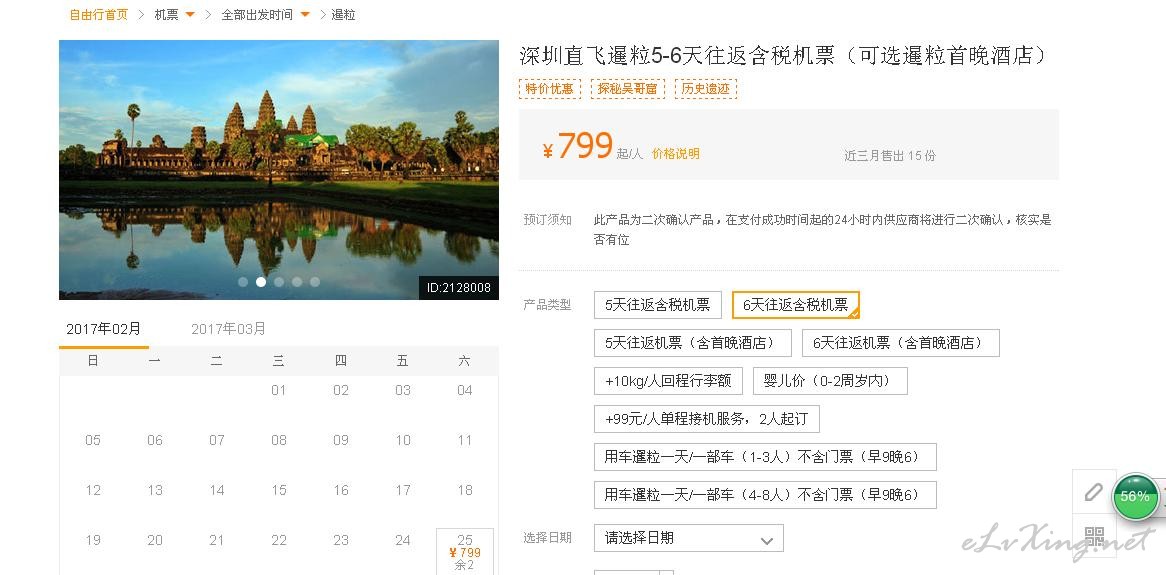Image resolution: width=1166 pixels, height=575 pixels.
Task: Click February 22 in the calendar
Action: (279, 540)
